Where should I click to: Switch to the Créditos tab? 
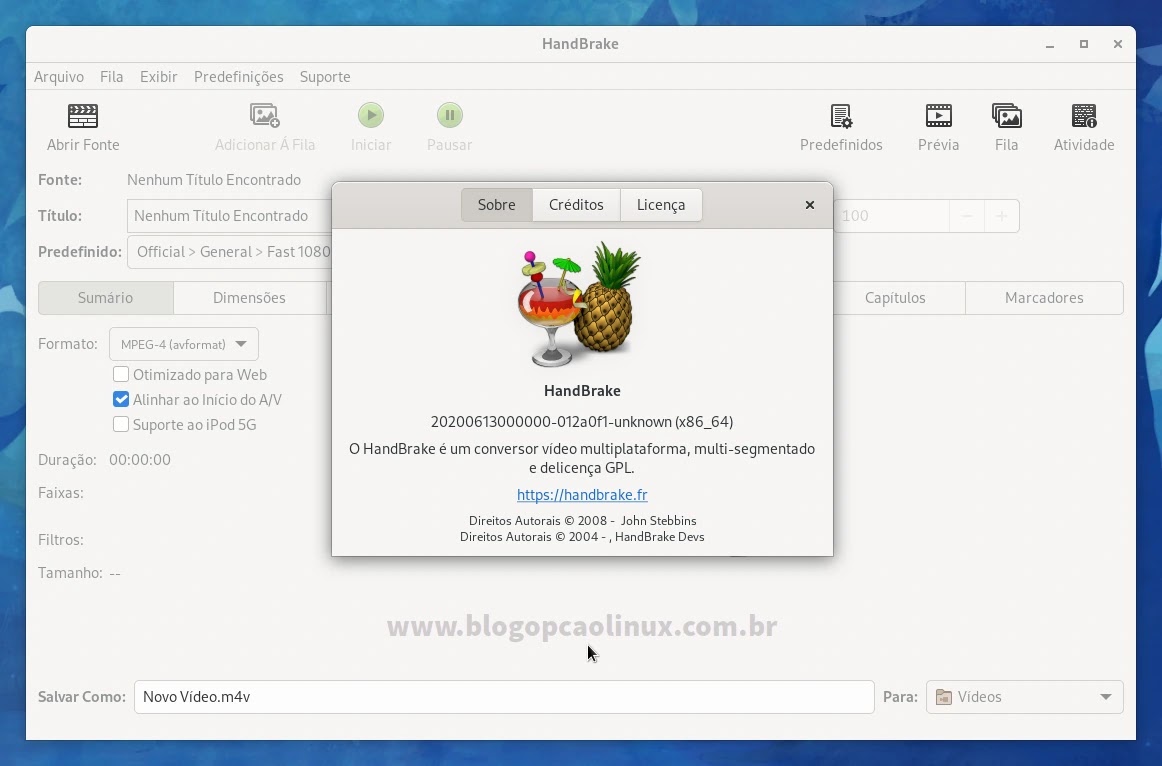click(576, 205)
